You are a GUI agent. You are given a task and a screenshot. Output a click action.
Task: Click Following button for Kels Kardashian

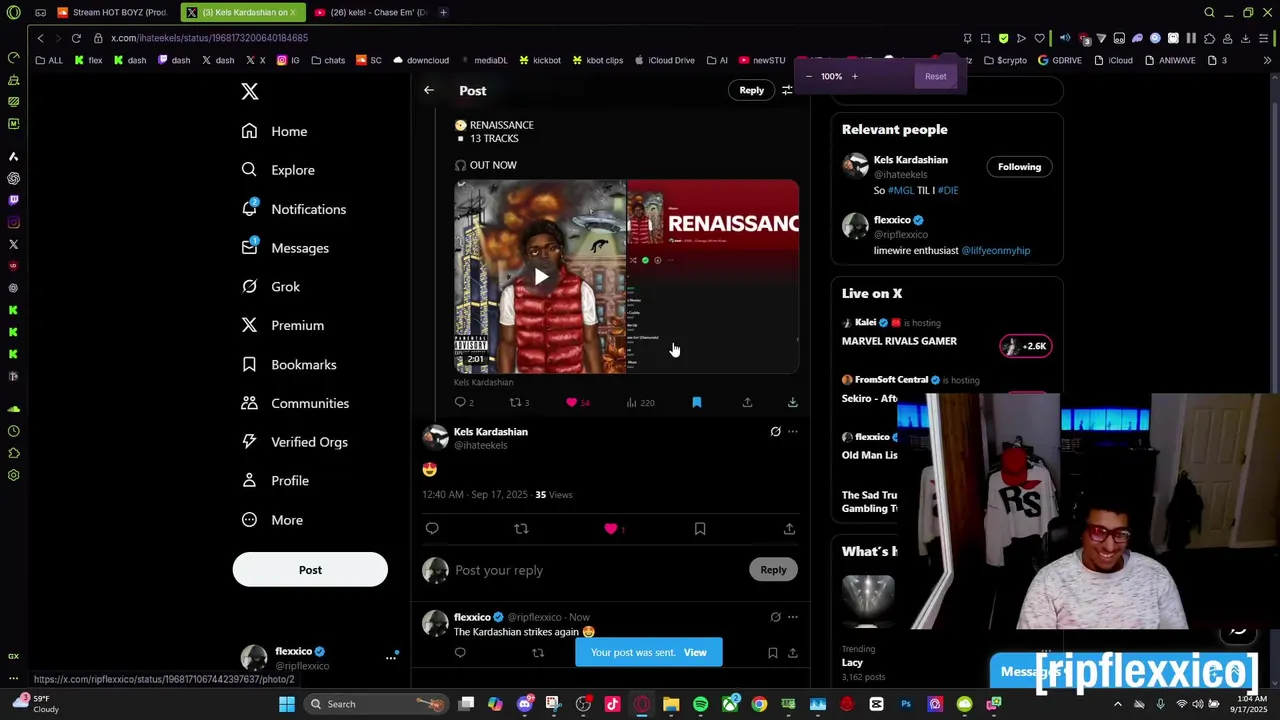(x=1019, y=167)
